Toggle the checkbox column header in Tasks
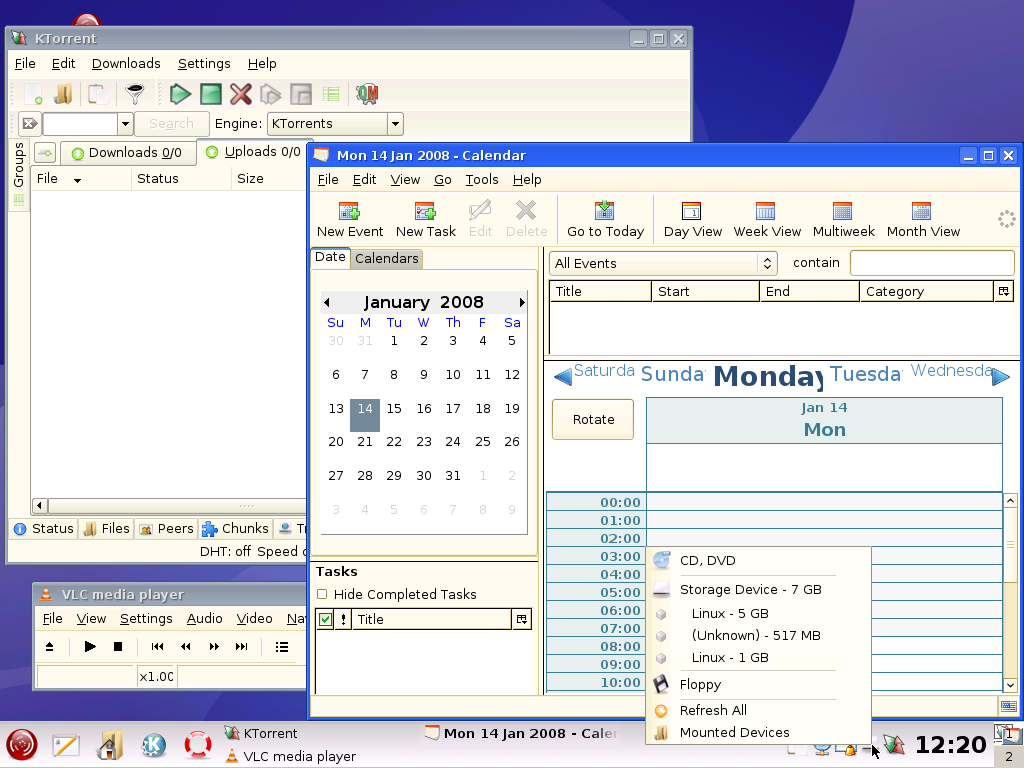This screenshot has height=768, width=1024. 325,620
